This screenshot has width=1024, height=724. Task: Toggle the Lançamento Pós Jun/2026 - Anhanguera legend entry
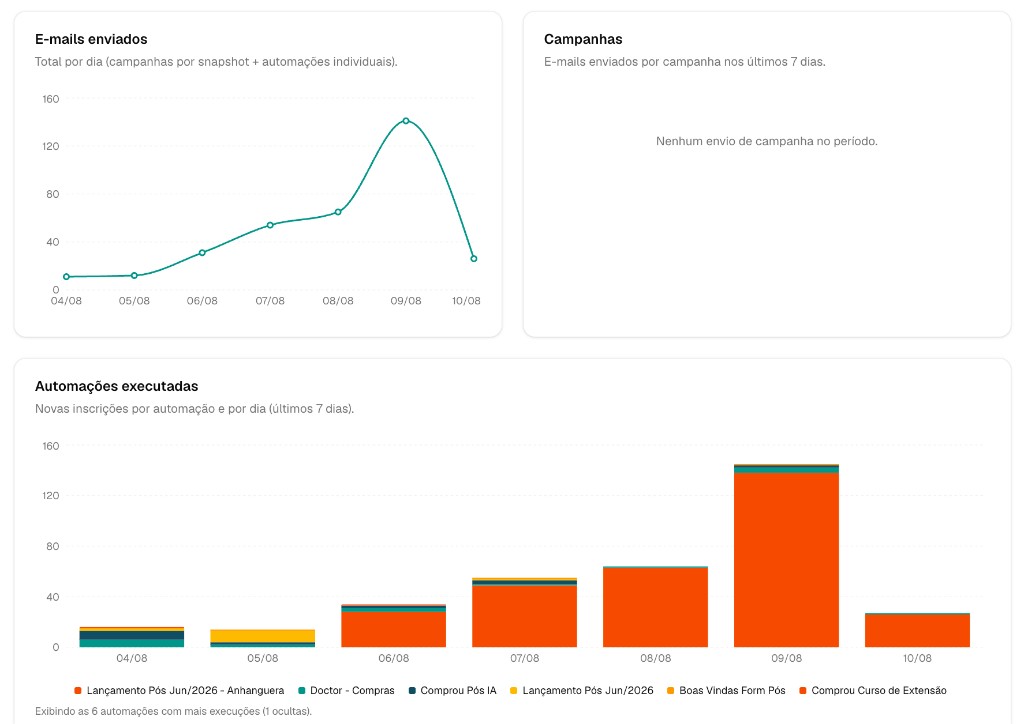pos(180,690)
